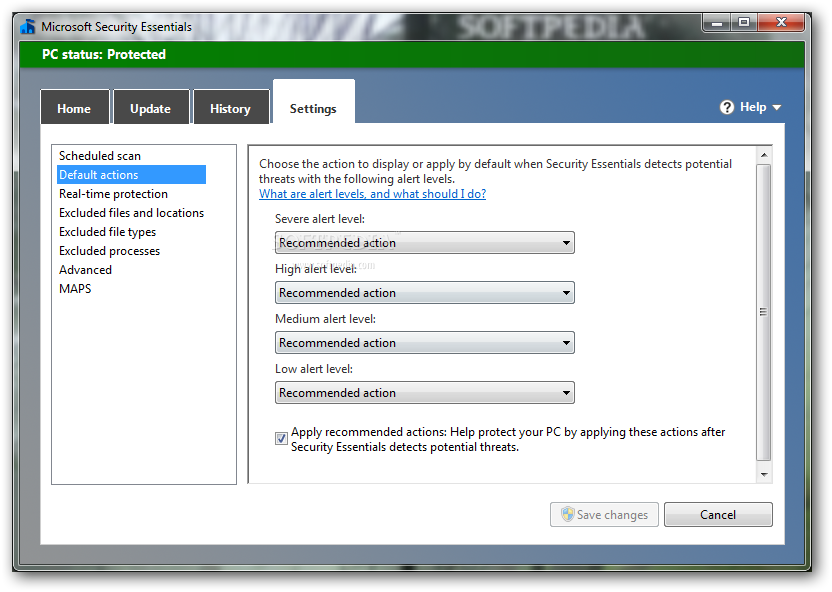Toggle the Apply recommended actions checkbox
832x592 pixels.
(x=281, y=439)
